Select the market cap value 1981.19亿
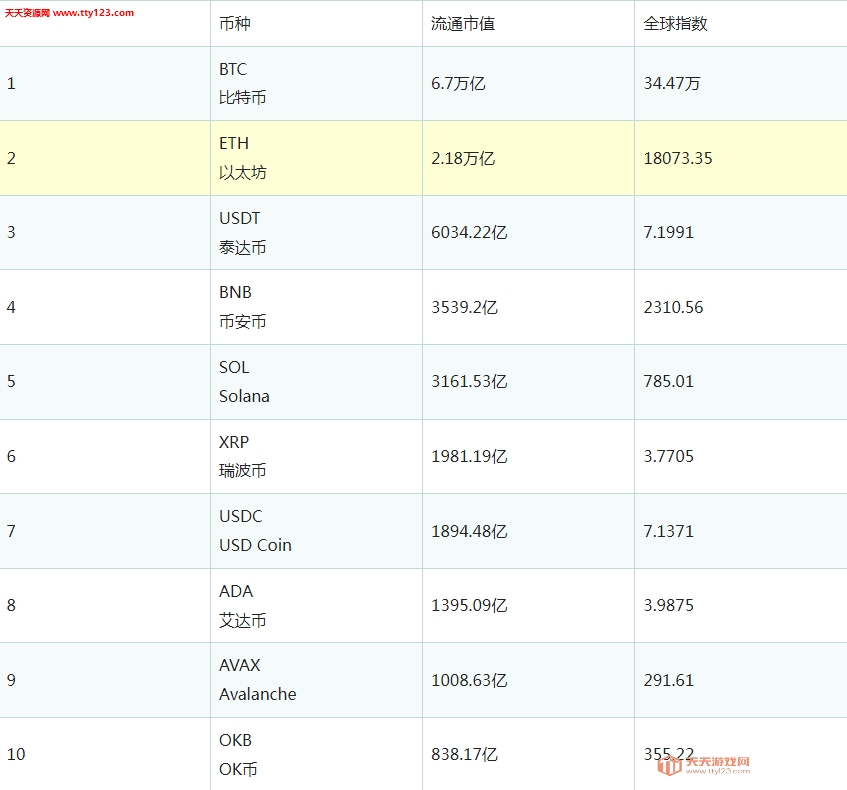Viewport: 847px width, 790px height. [469, 457]
